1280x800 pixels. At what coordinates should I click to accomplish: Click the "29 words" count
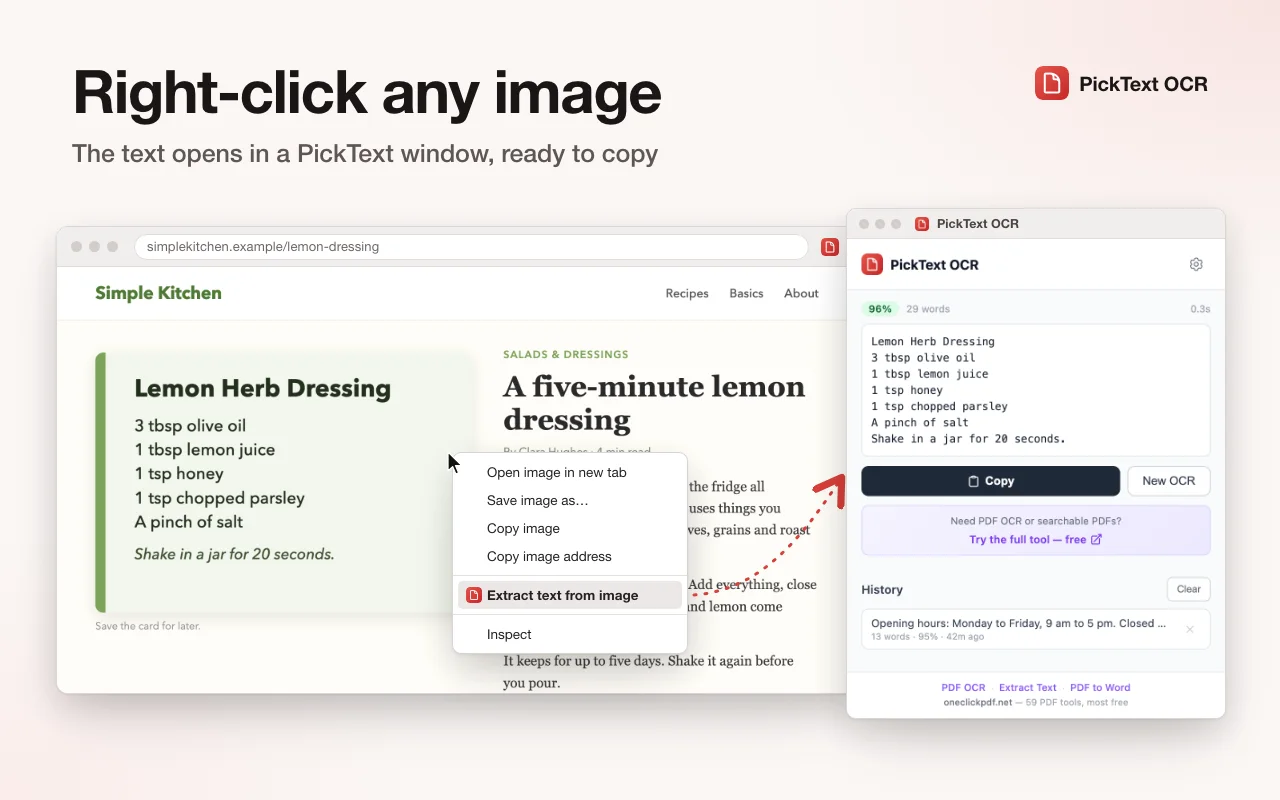coord(928,309)
